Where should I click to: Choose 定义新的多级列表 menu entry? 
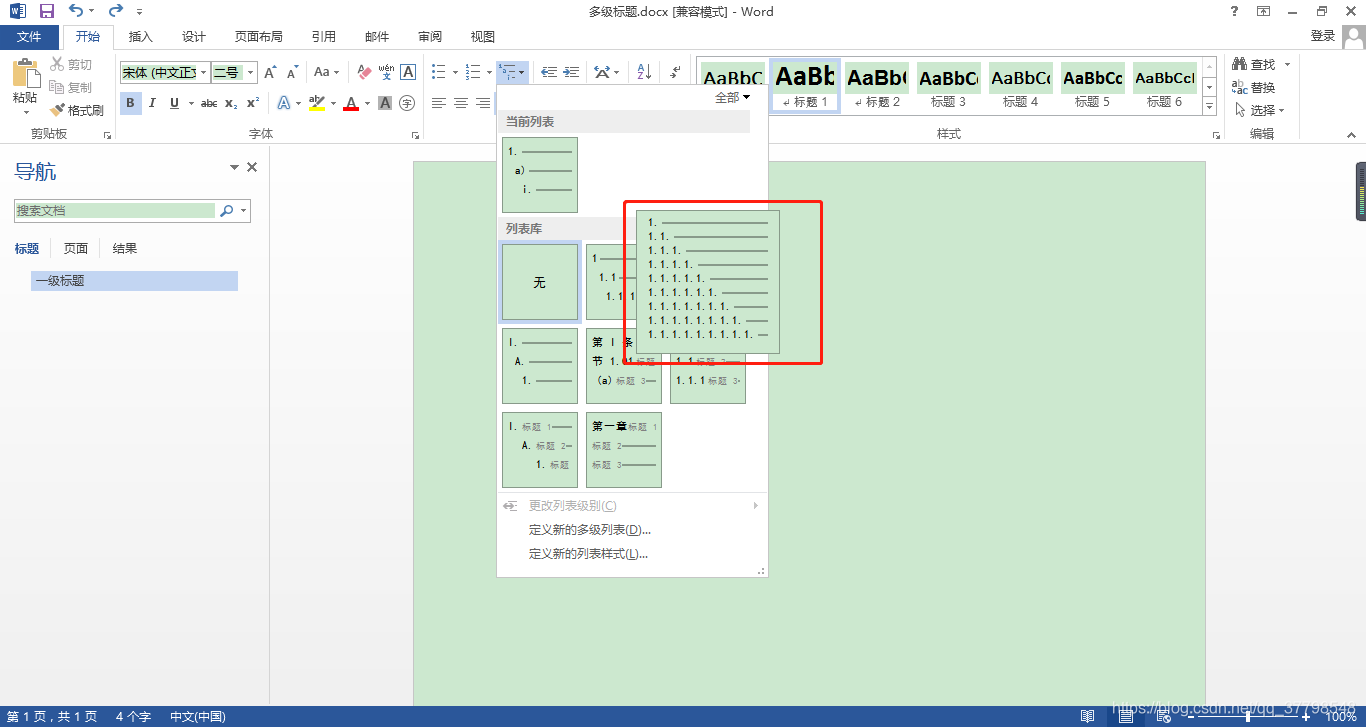tap(590, 530)
